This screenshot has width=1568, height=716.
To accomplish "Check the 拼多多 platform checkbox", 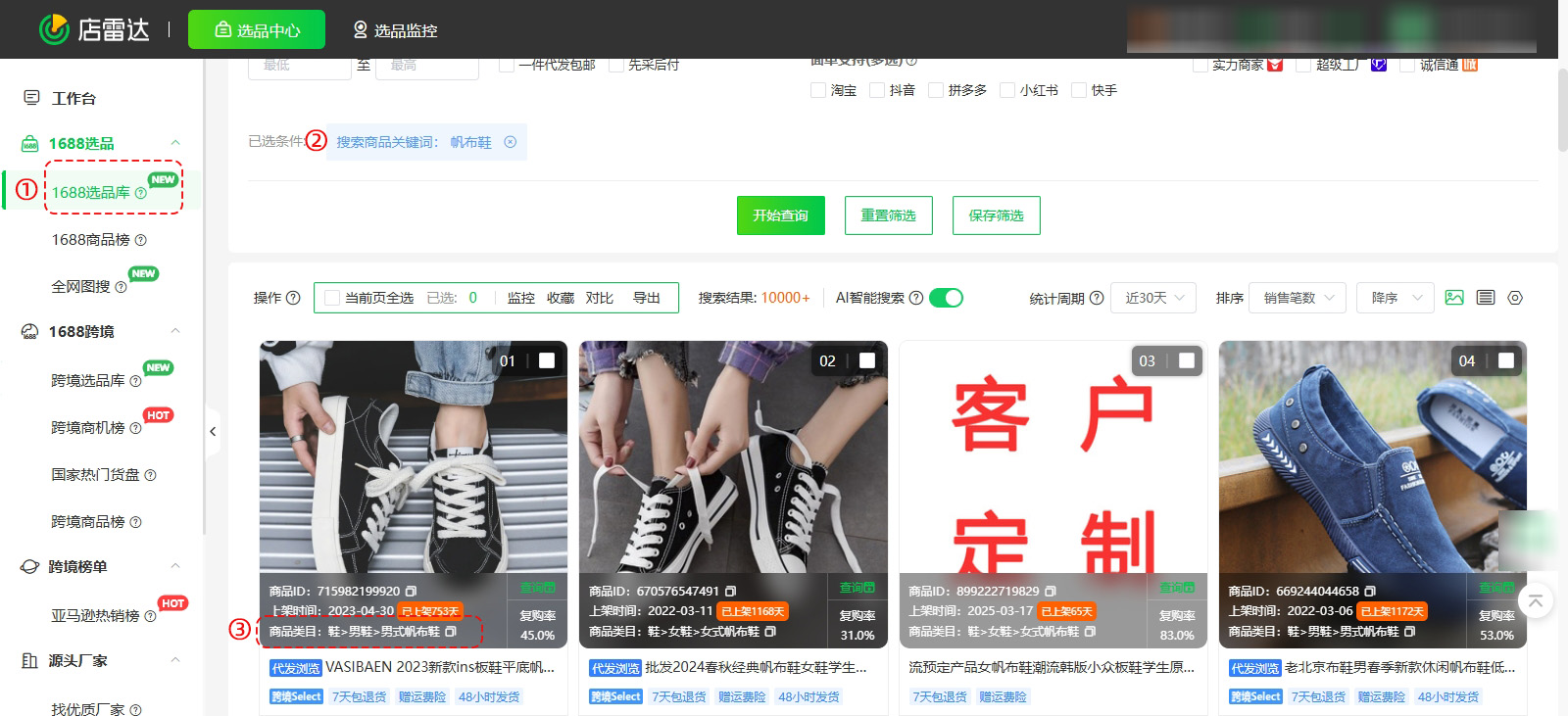I will tap(936, 90).
